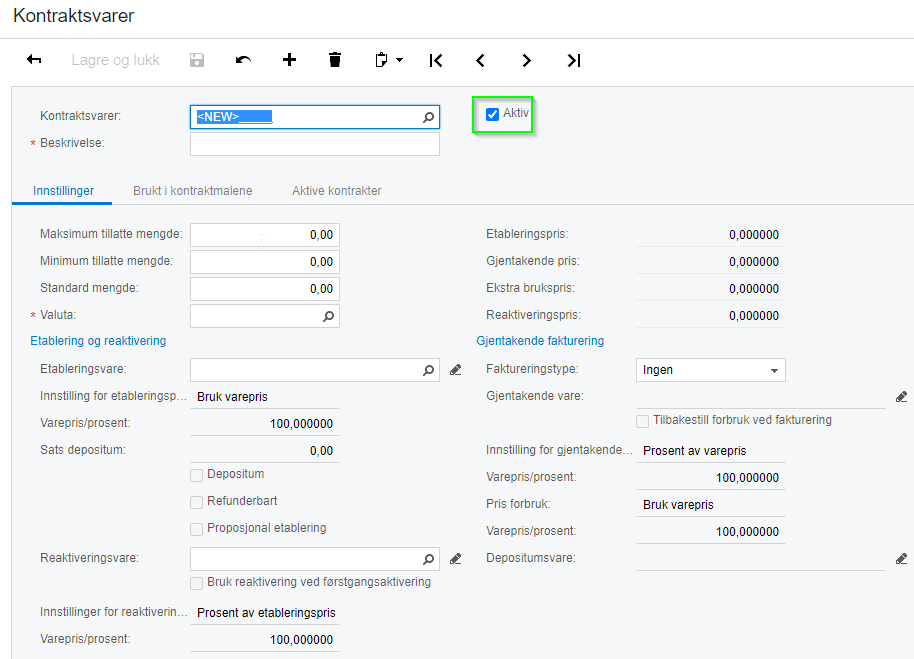Open the Etableringsvare lookup magnifier
The image size is (914, 659).
[x=428, y=370]
